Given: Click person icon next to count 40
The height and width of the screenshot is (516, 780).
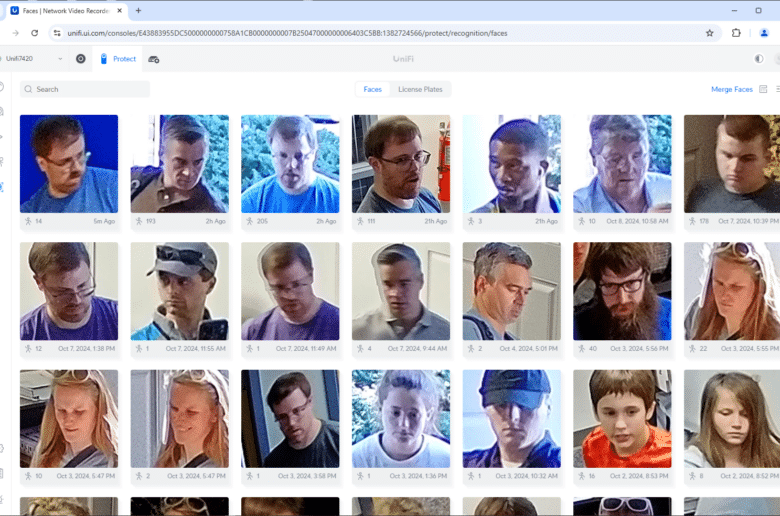Looking at the screenshot, I should tap(582, 348).
